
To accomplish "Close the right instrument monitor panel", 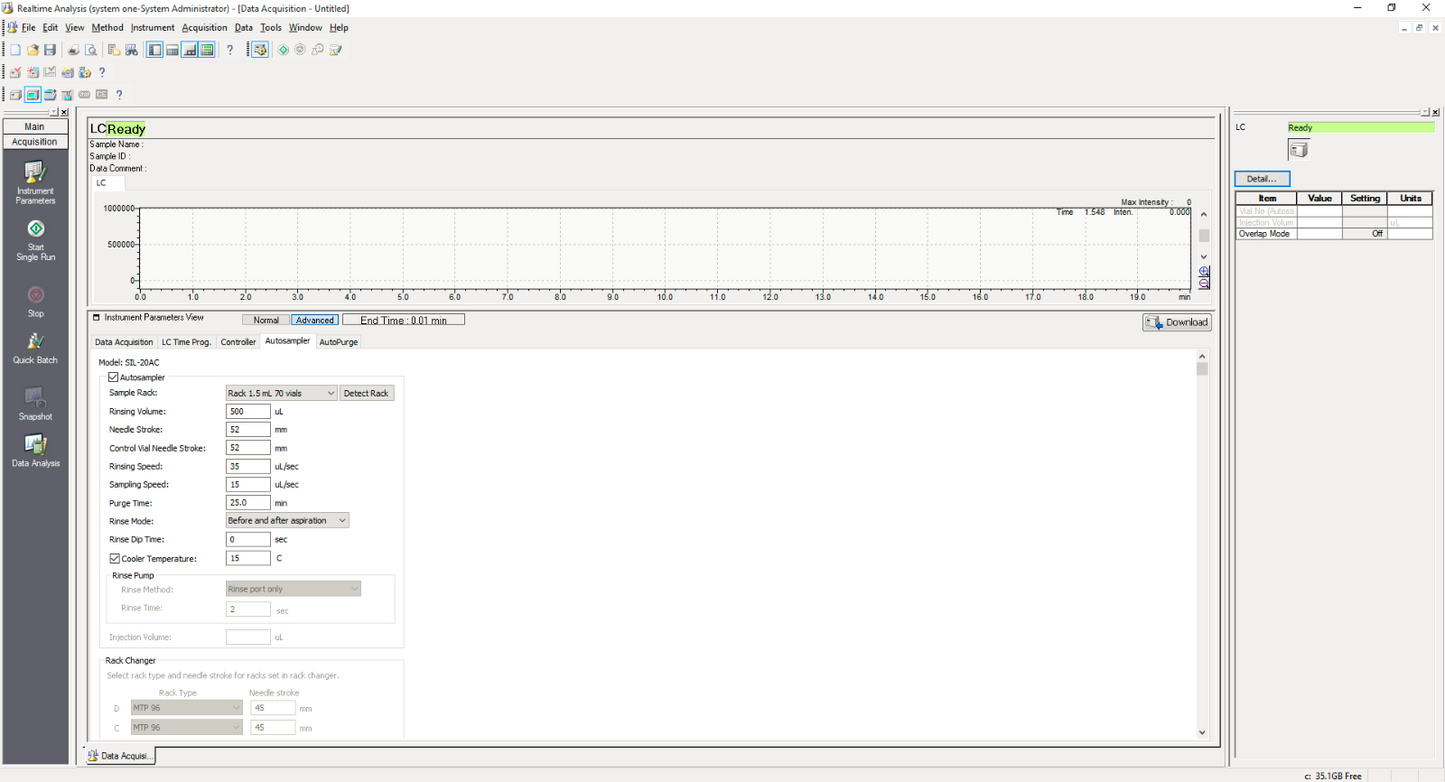I will (1436, 112).
